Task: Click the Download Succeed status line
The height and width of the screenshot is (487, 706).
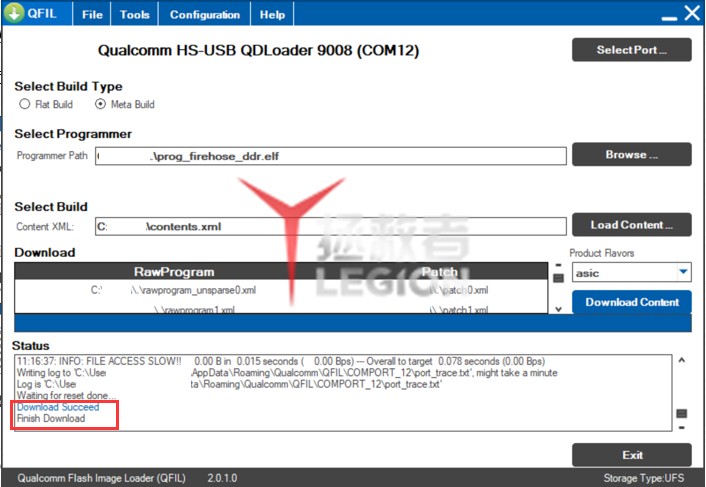Action: [58, 407]
